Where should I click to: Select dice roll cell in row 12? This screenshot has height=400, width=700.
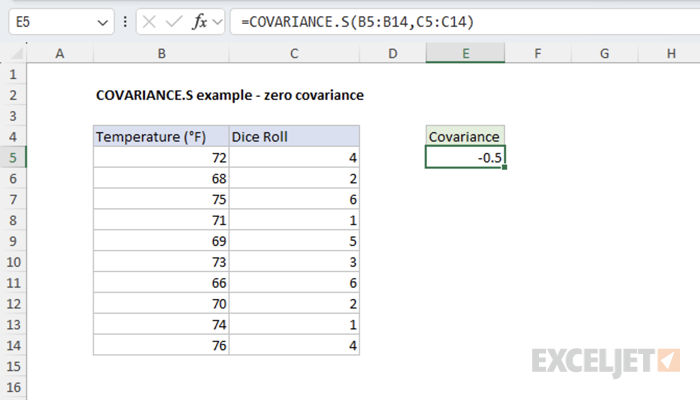tap(294, 304)
